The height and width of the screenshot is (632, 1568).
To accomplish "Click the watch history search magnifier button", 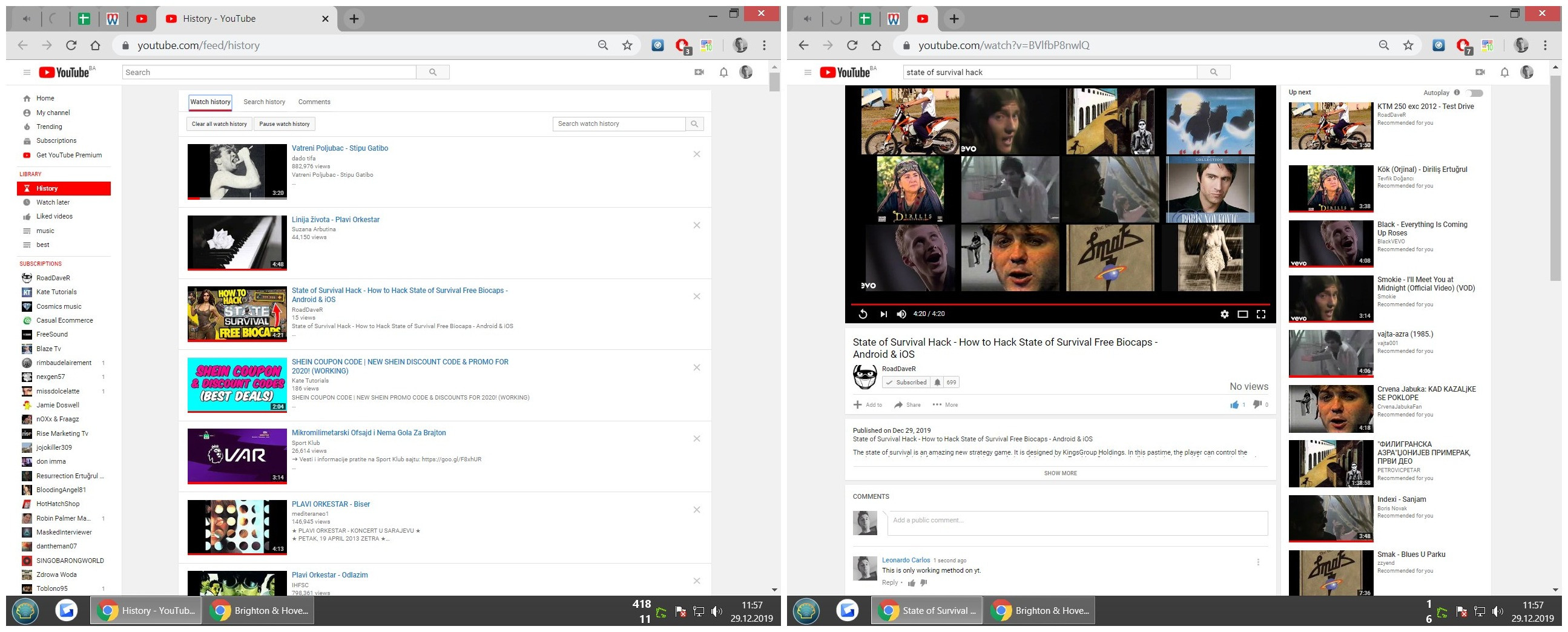I will (x=694, y=123).
